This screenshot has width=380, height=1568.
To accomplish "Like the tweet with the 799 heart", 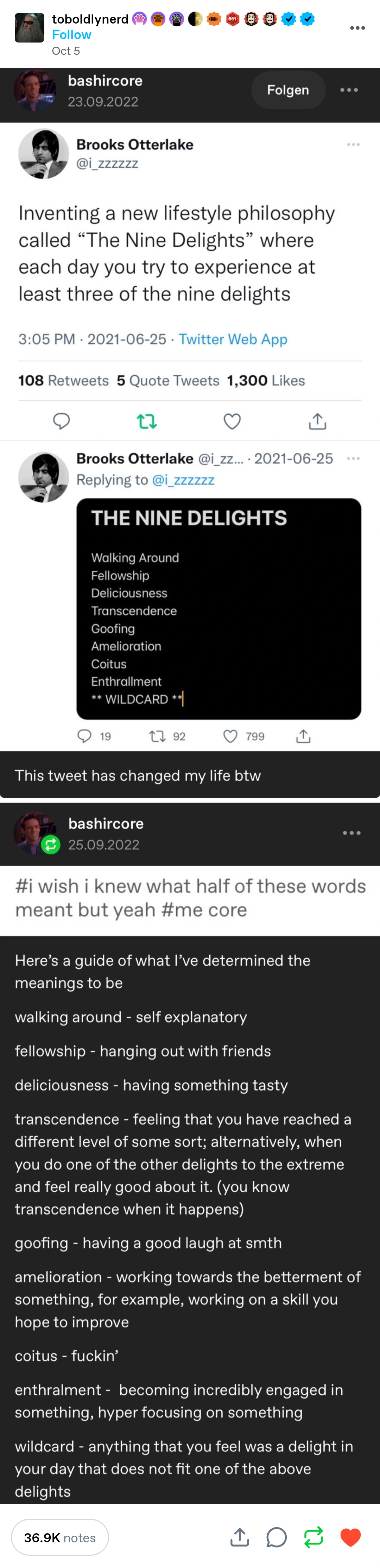I will click(230, 737).
